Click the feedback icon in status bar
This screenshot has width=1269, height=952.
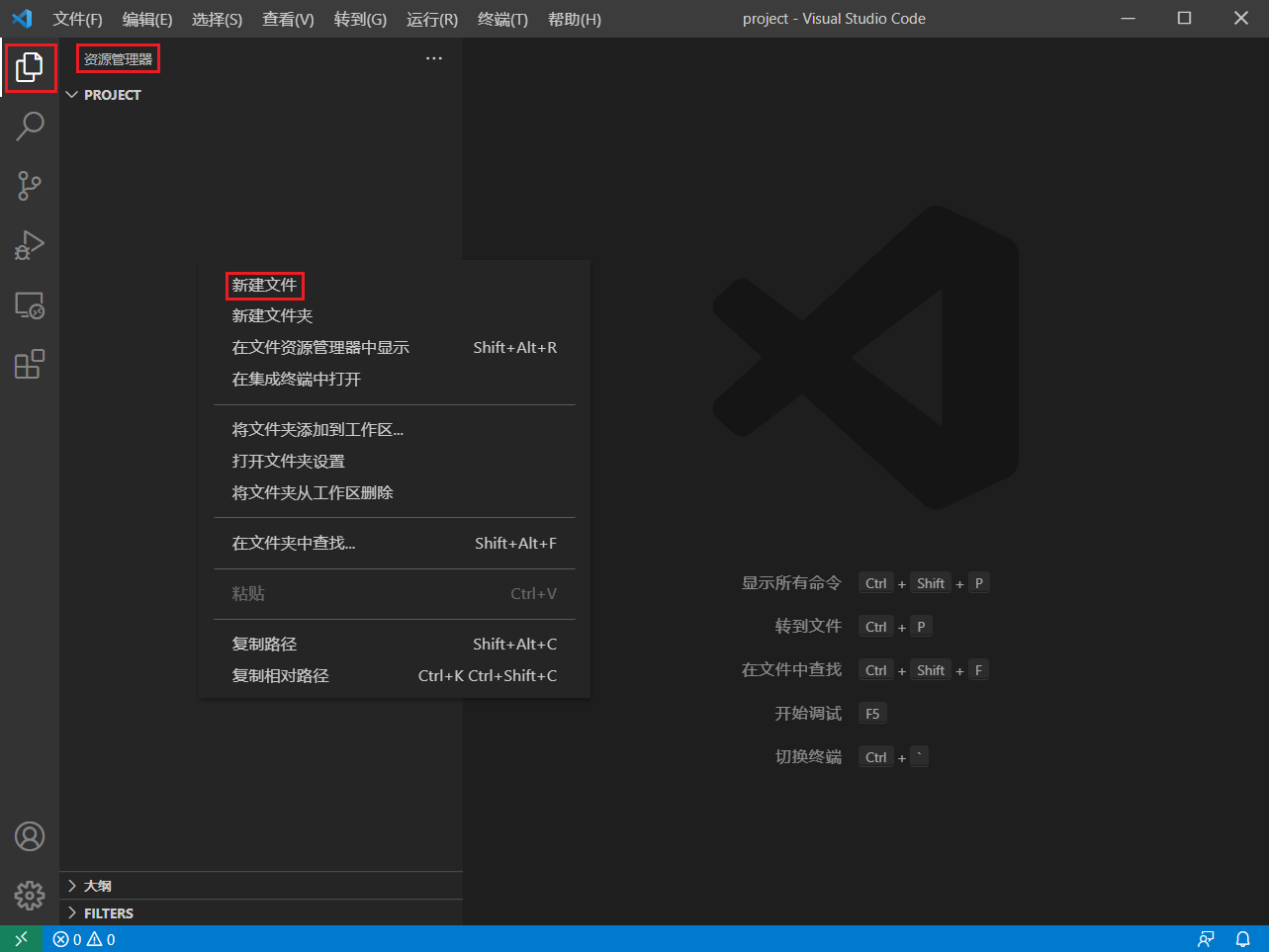[1206, 939]
